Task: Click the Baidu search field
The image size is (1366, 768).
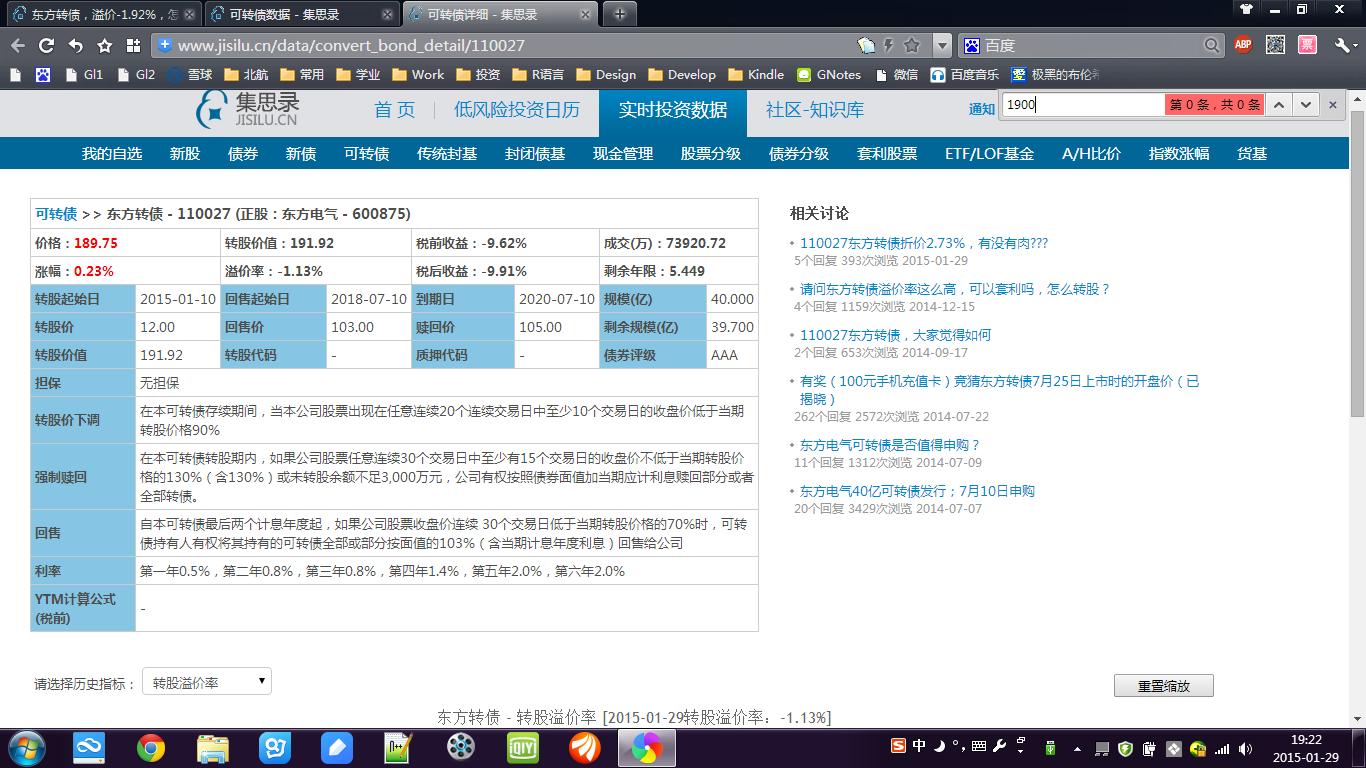Action: point(1090,45)
